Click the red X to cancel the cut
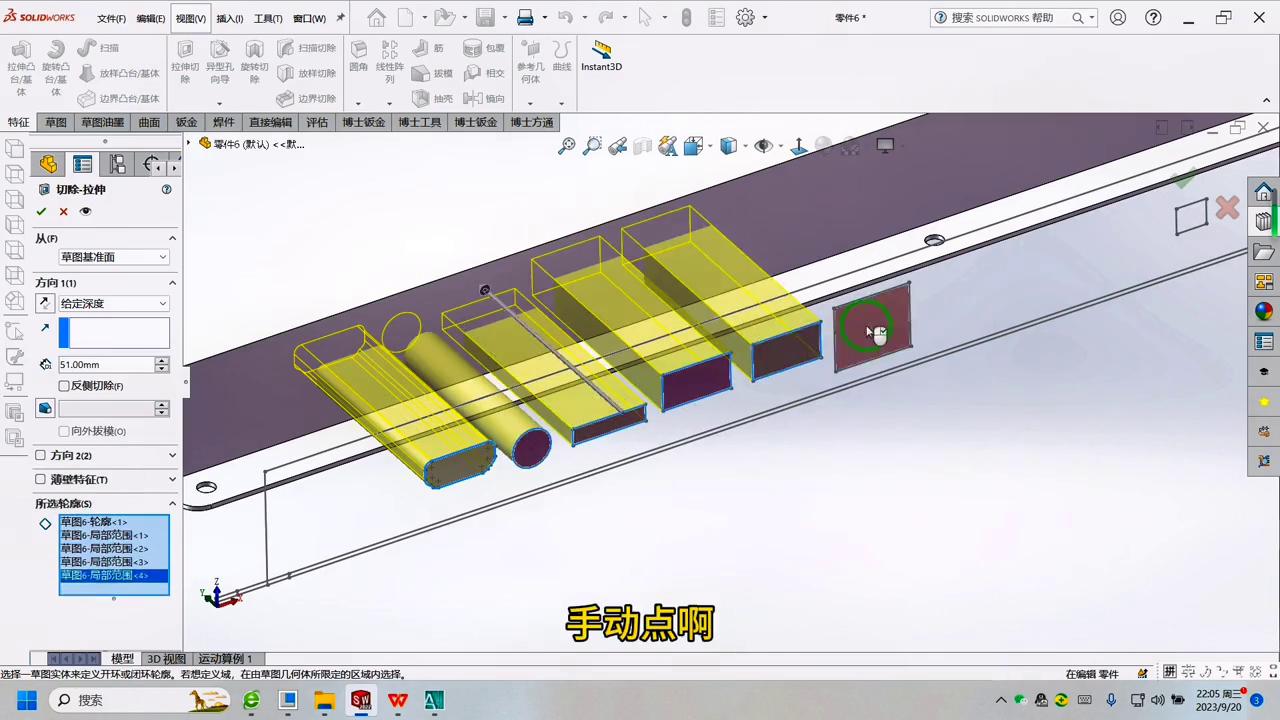Viewport: 1280px width, 720px height. pyautogui.click(x=63, y=211)
